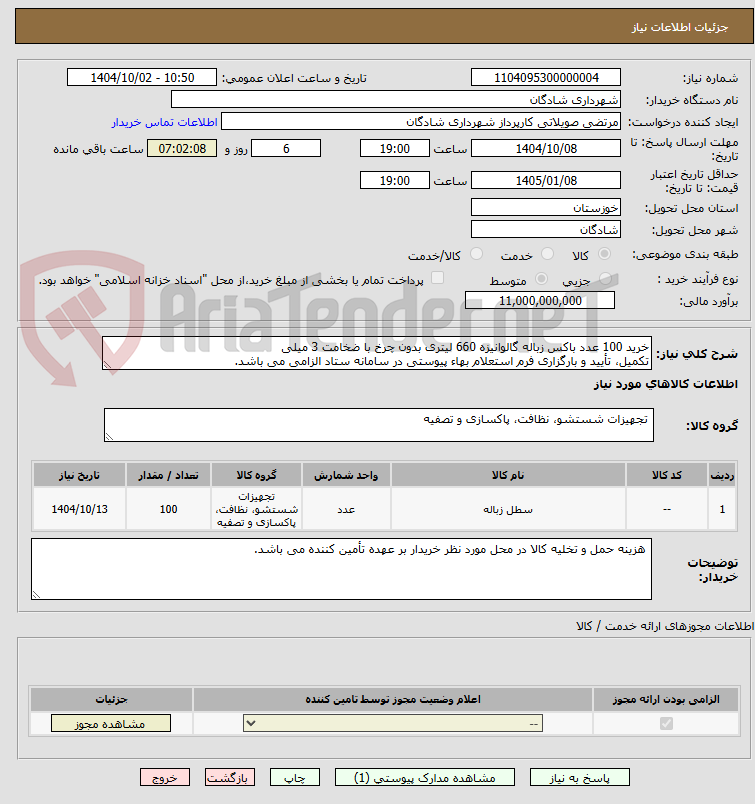
Task: Click the پاسخ به نیاز button
Action: 580,778
